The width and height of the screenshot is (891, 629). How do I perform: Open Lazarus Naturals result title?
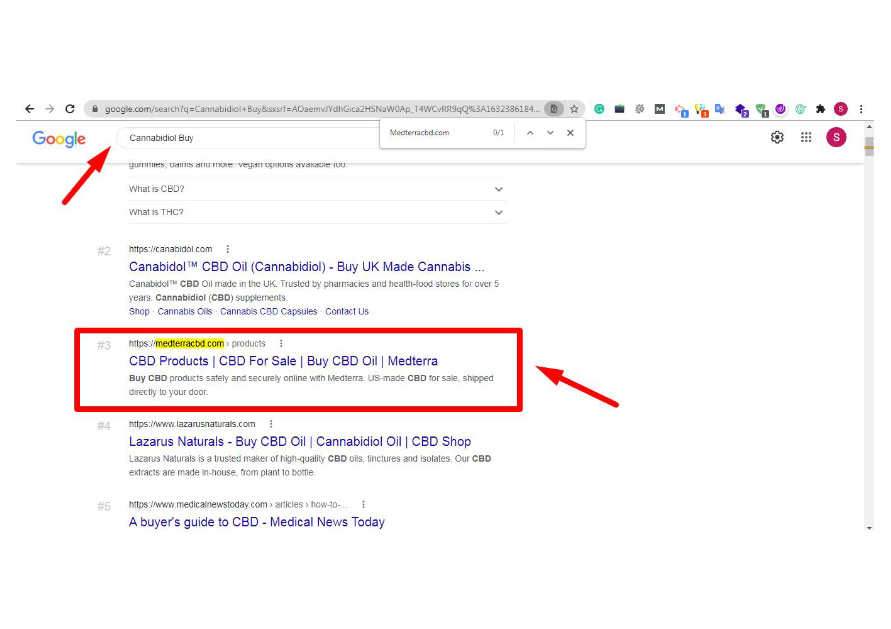[300, 441]
